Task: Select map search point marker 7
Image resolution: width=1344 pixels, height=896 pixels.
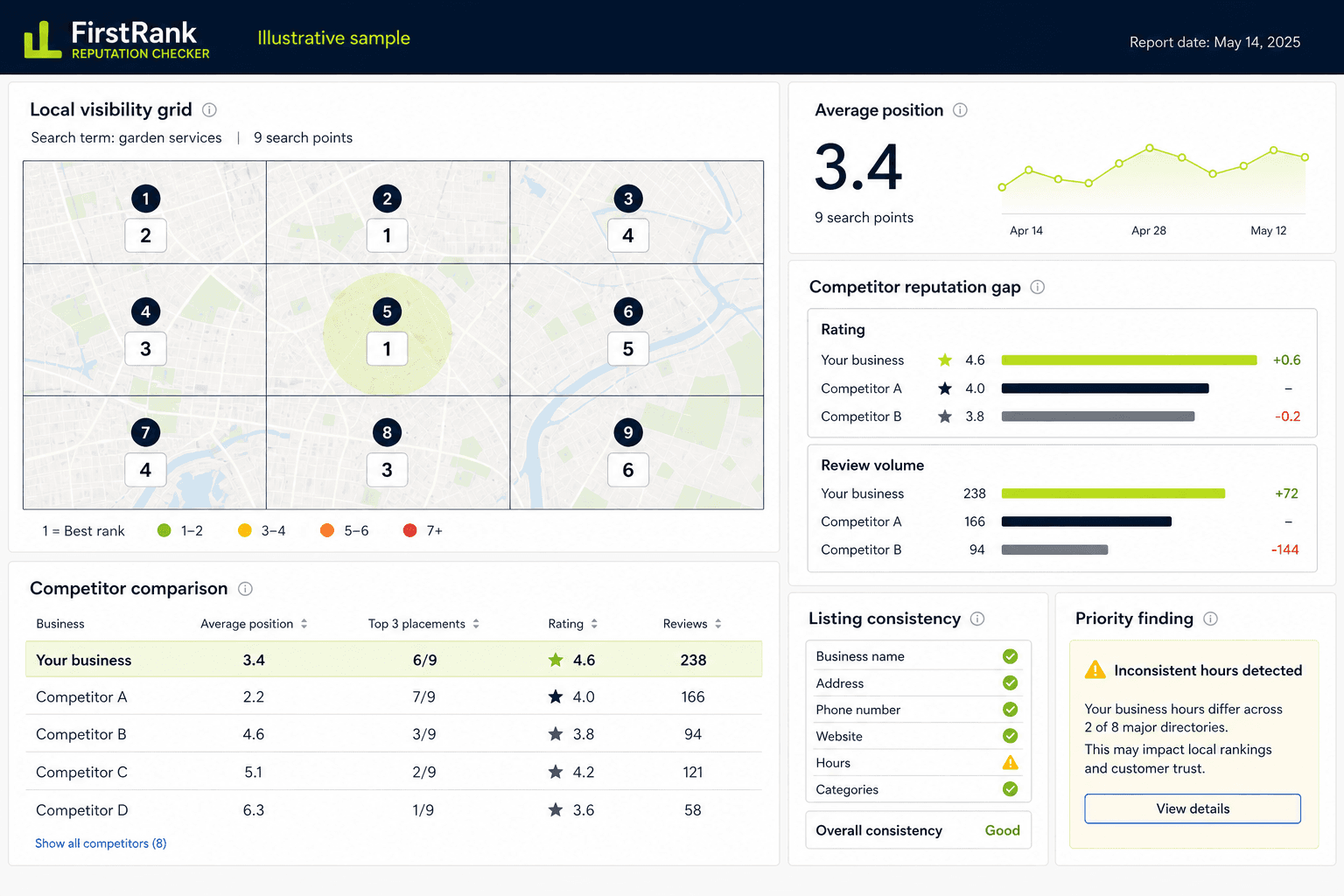Action: click(145, 432)
